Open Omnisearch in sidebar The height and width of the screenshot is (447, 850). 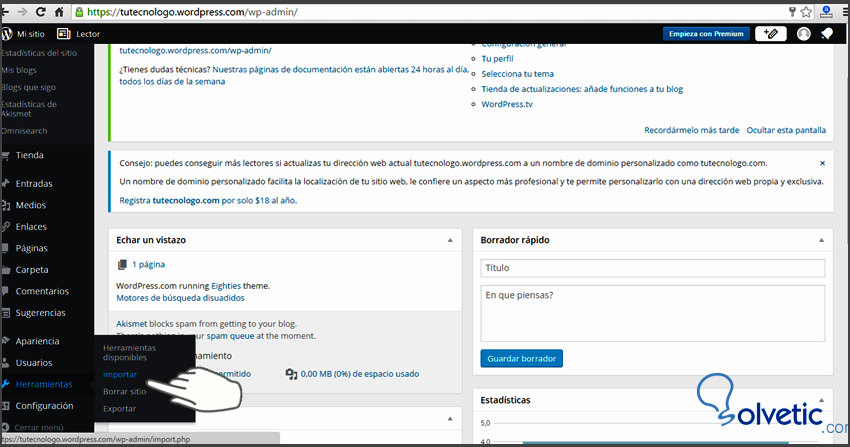click(24, 131)
